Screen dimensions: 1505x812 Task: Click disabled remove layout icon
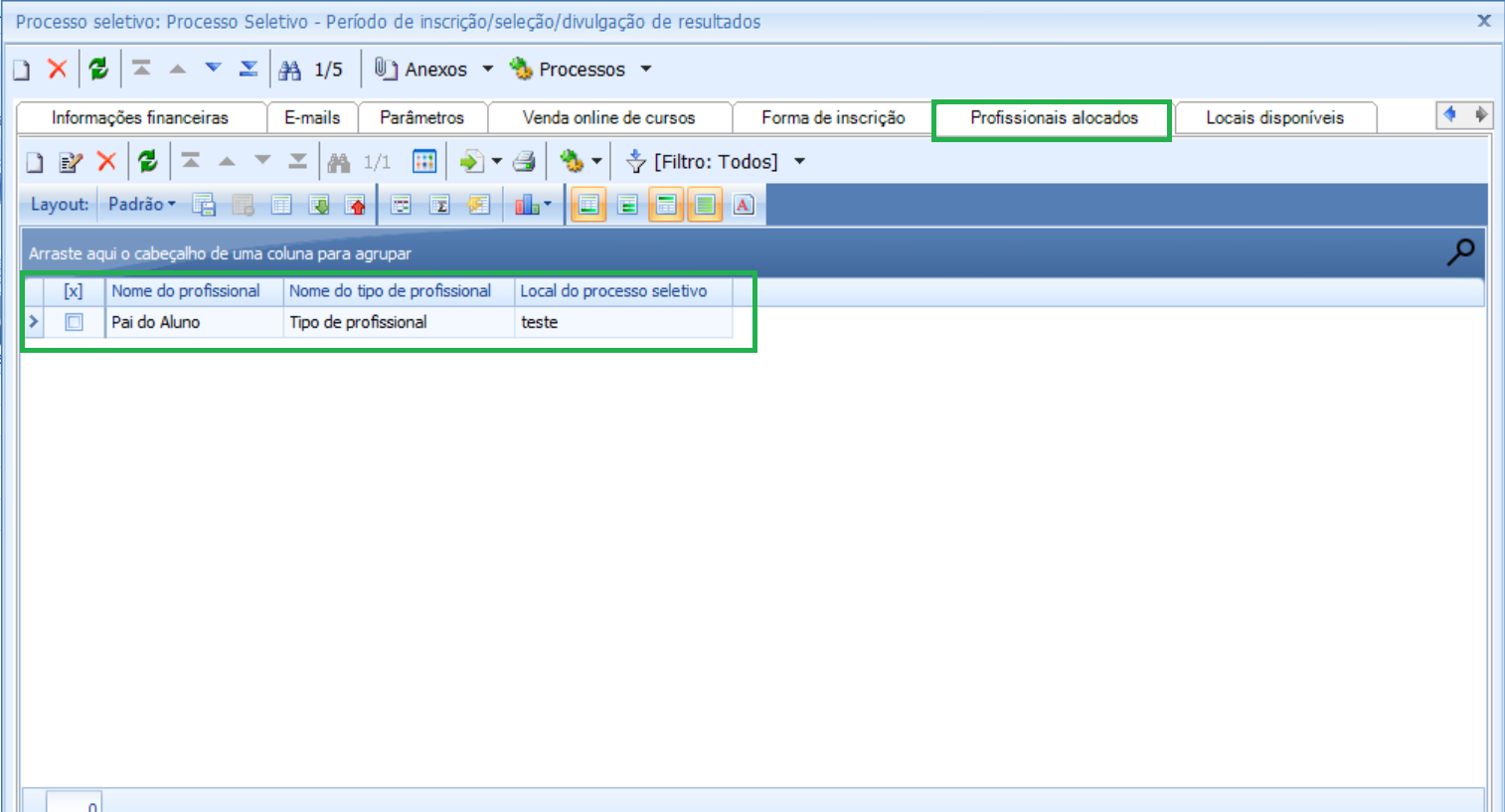click(243, 205)
